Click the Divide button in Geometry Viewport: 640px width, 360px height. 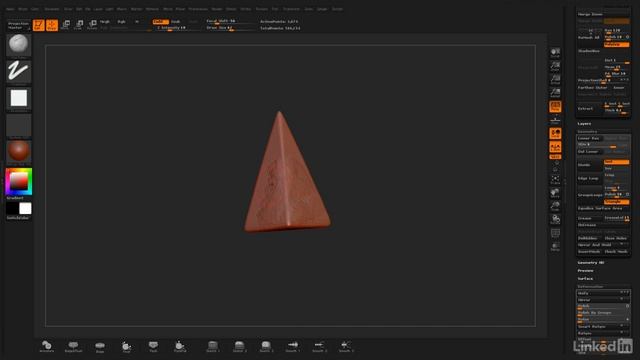tap(589, 165)
